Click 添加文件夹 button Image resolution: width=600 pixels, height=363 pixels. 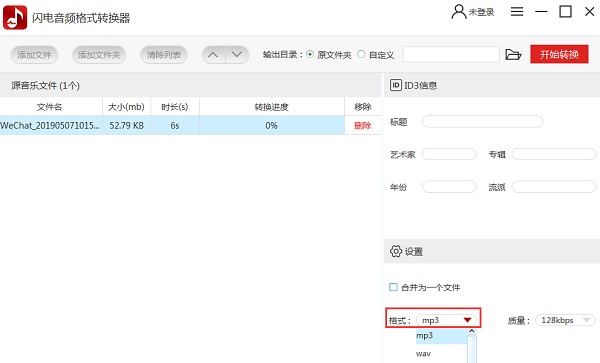tap(99, 55)
